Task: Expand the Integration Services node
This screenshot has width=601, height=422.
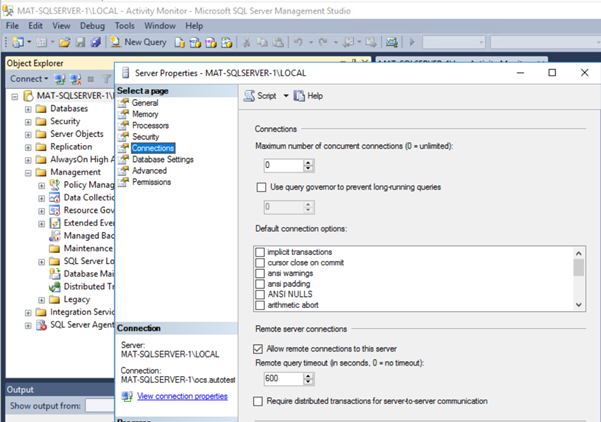Action: coord(29,313)
